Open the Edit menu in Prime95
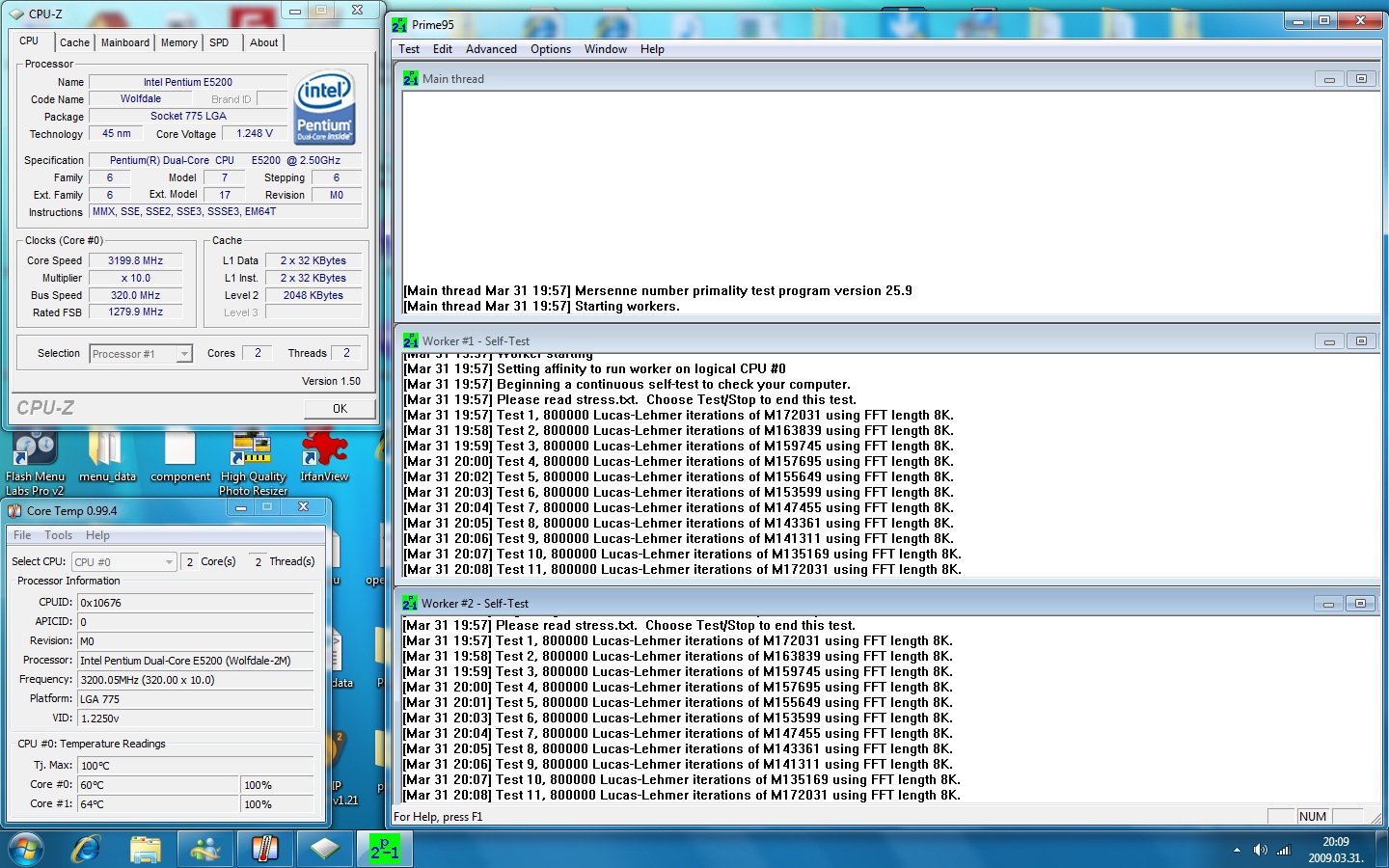Screen dimensions: 1389x868 (443, 49)
